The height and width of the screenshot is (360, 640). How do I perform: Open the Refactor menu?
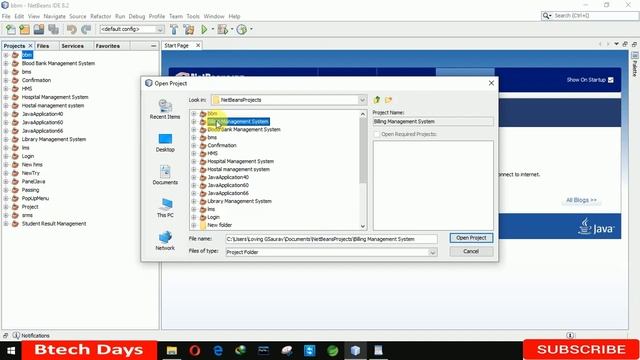point(100,16)
